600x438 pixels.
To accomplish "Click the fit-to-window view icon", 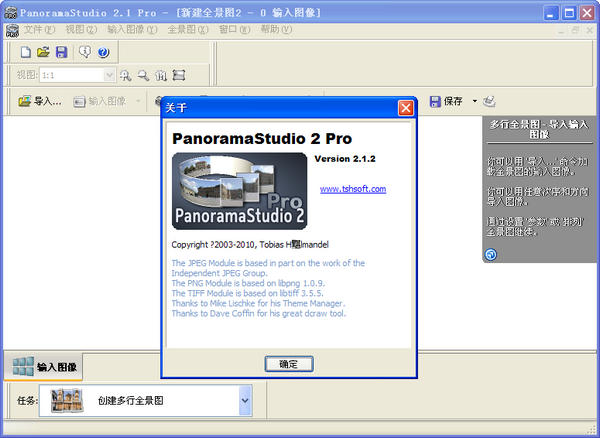I will pyautogui.click(x=179, y=75).
